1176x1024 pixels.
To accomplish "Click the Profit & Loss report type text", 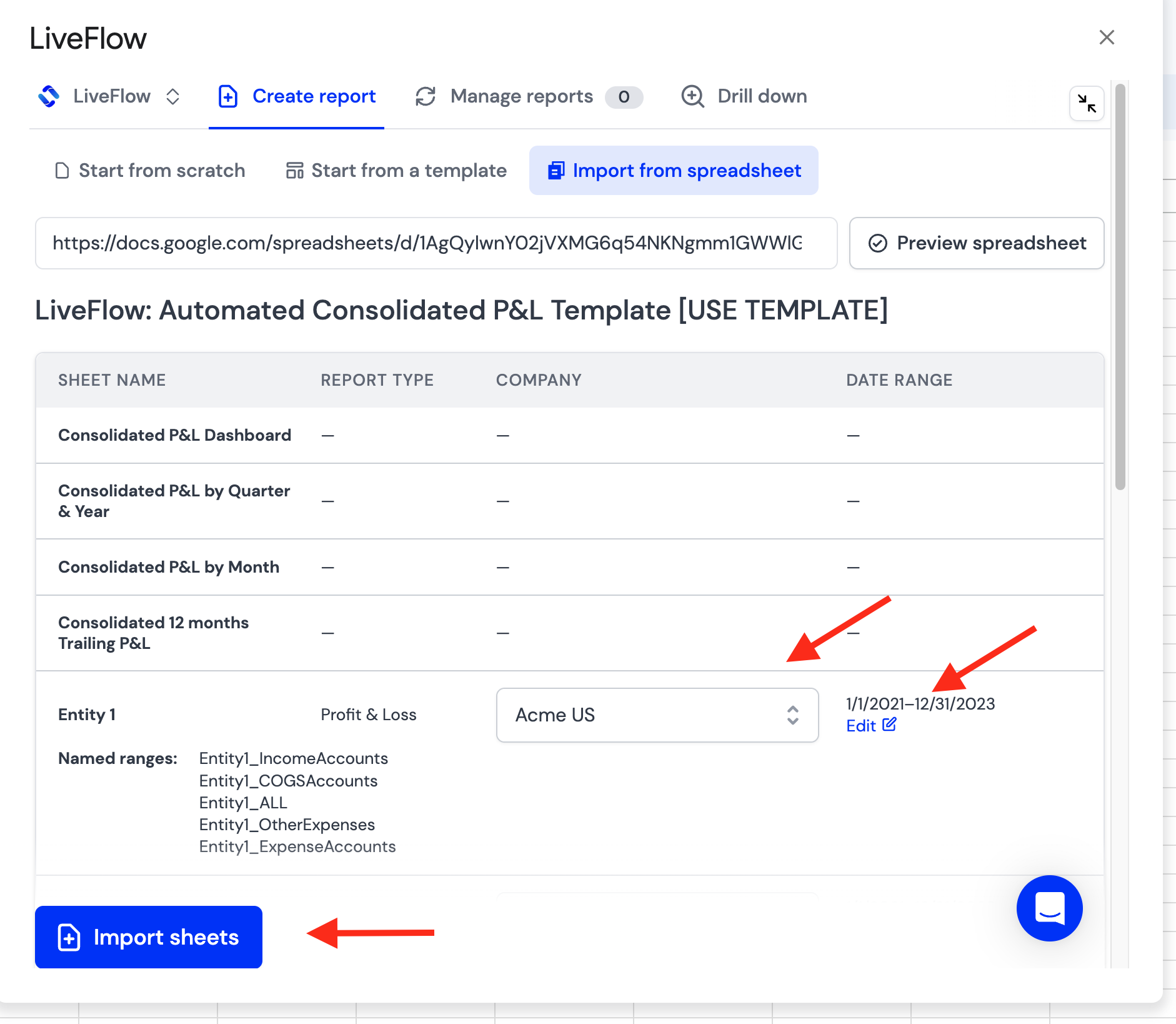I will 369,715.
